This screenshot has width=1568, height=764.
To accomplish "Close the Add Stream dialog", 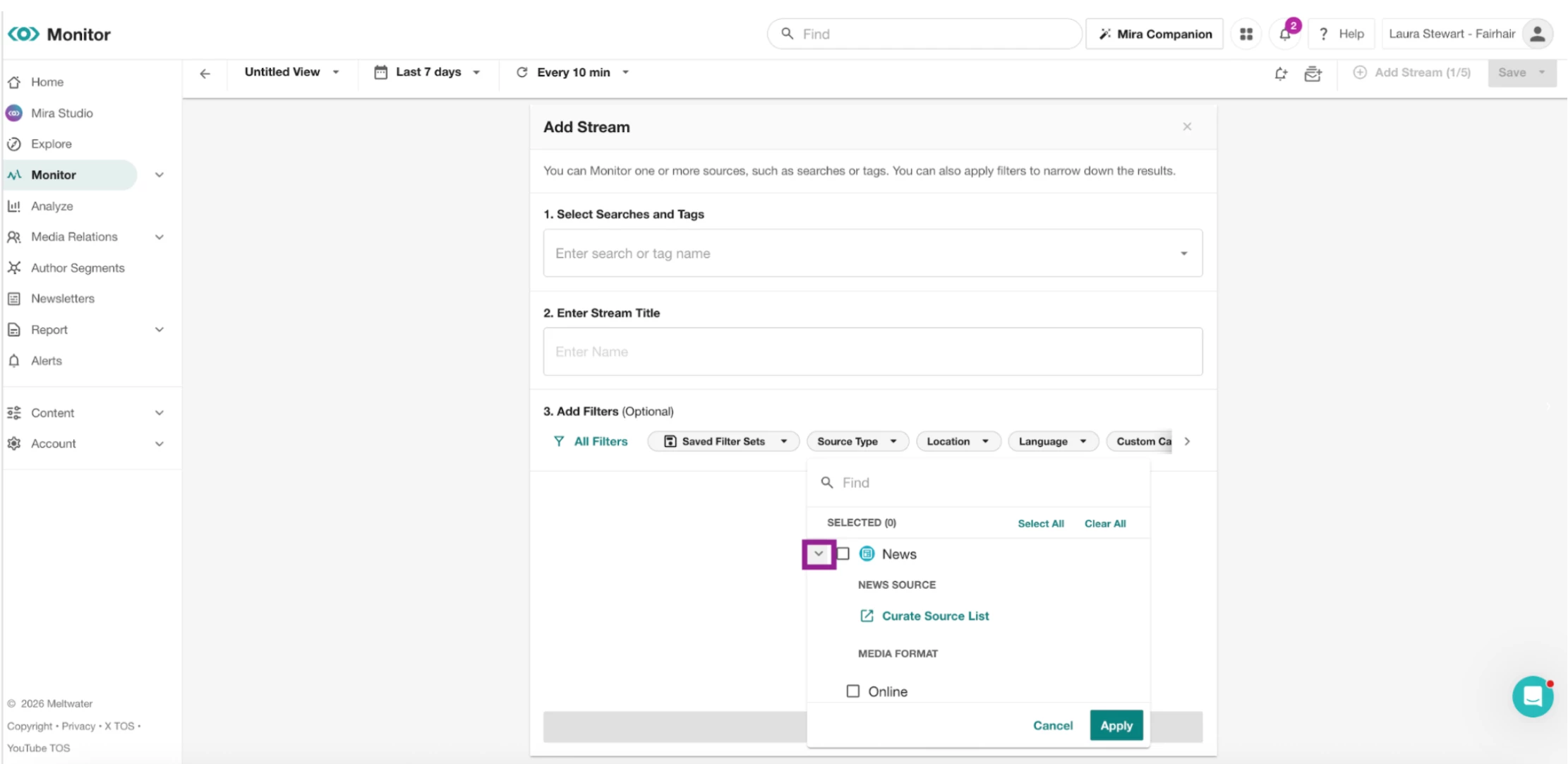I will pyautogui.click(x=1187, y=126).
